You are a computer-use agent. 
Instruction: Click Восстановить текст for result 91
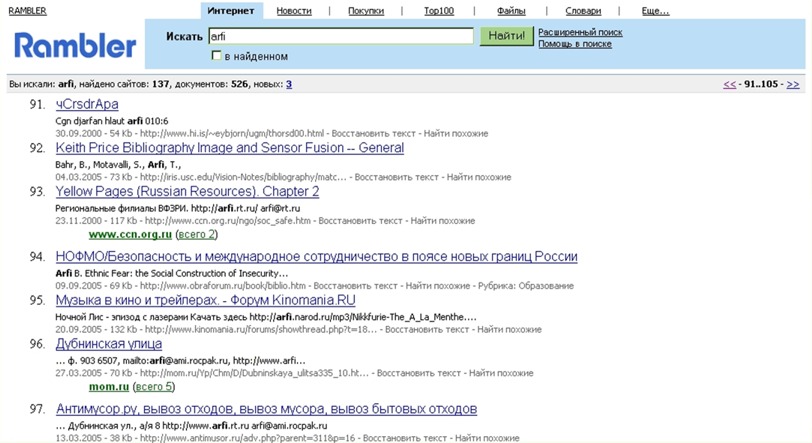373,134
